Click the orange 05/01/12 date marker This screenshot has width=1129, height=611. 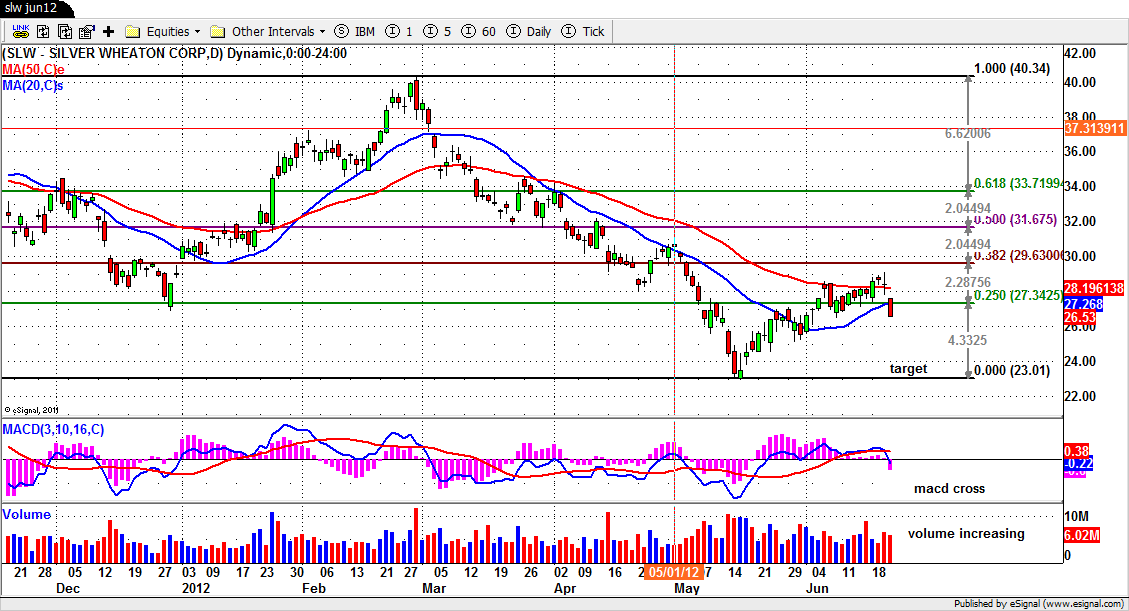674,572
